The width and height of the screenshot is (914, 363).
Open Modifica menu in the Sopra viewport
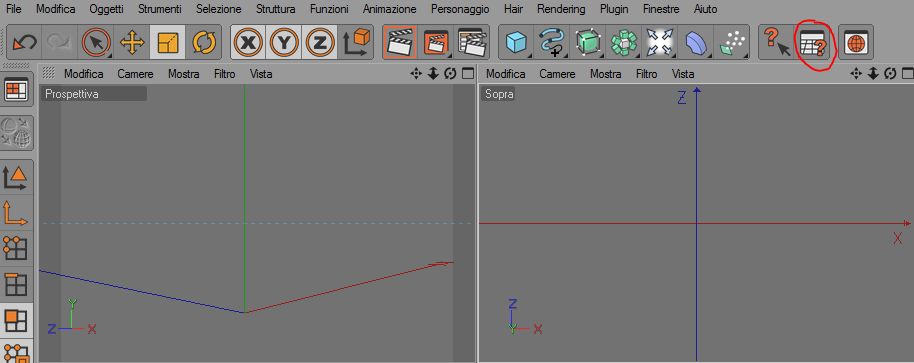pos(505,74)
